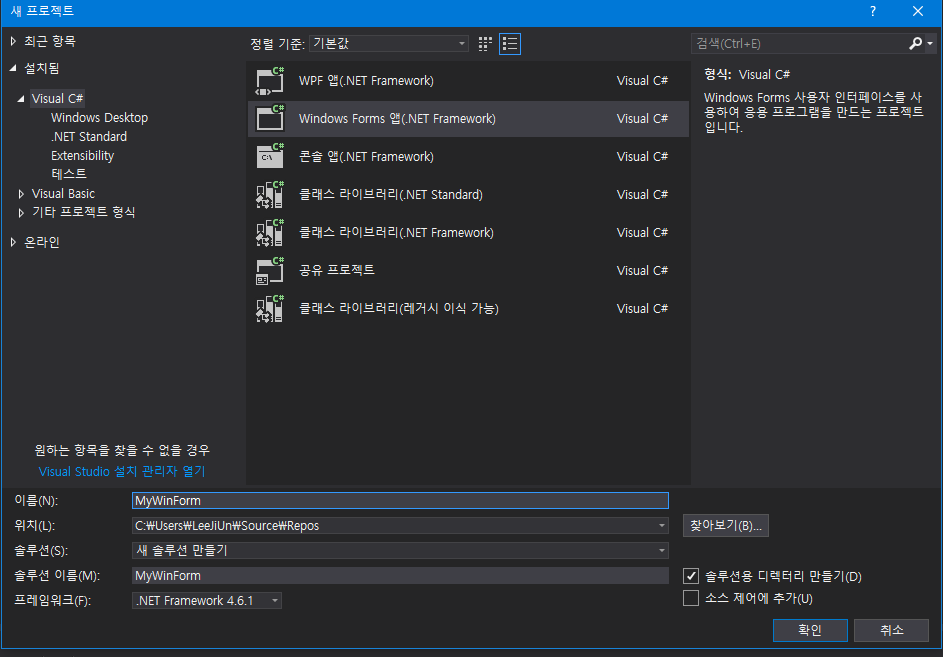This screenshot has width=943, height=657.
Task: Select .NET Standard category
Action: (89, 137)
